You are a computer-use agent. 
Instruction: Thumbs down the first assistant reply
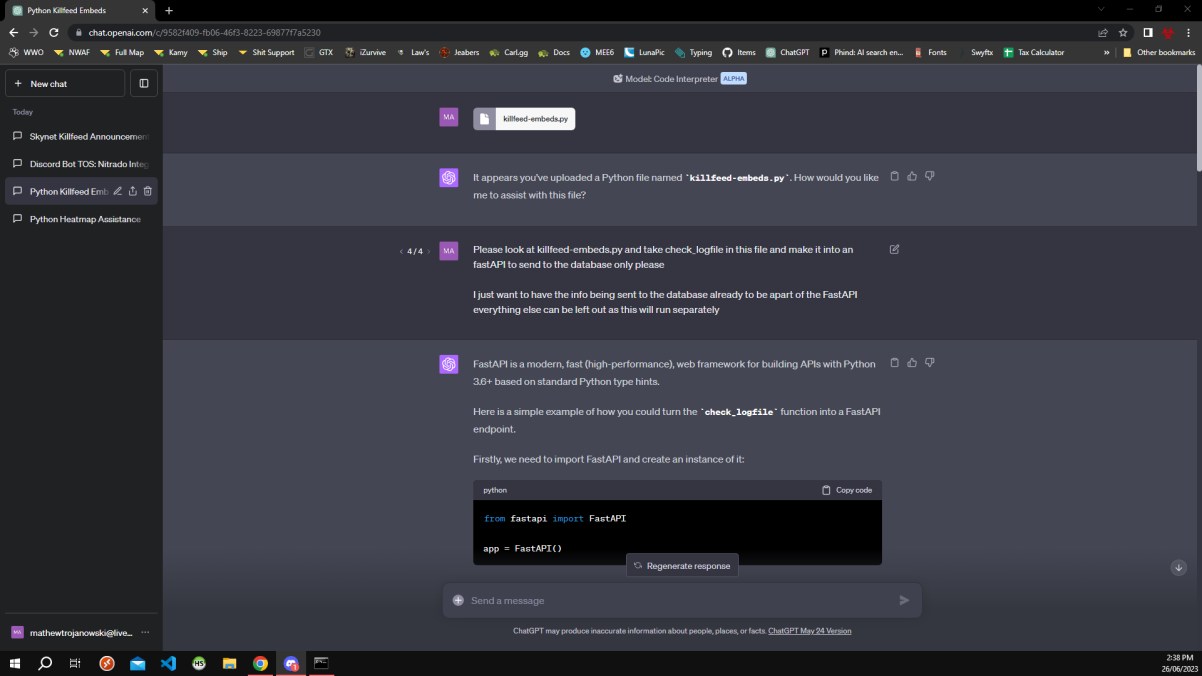click(x=929, y=176)
